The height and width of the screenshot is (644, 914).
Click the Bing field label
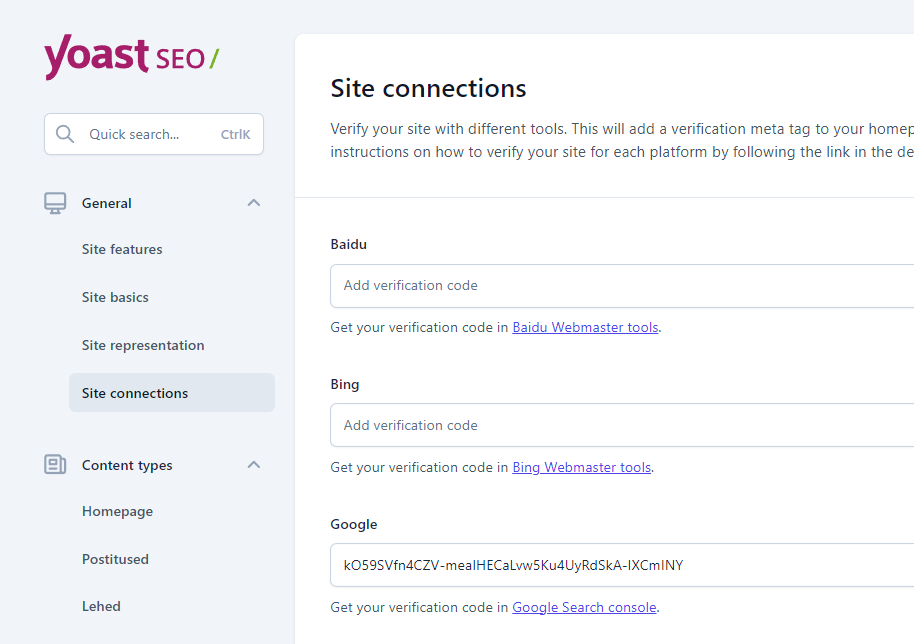344,385
